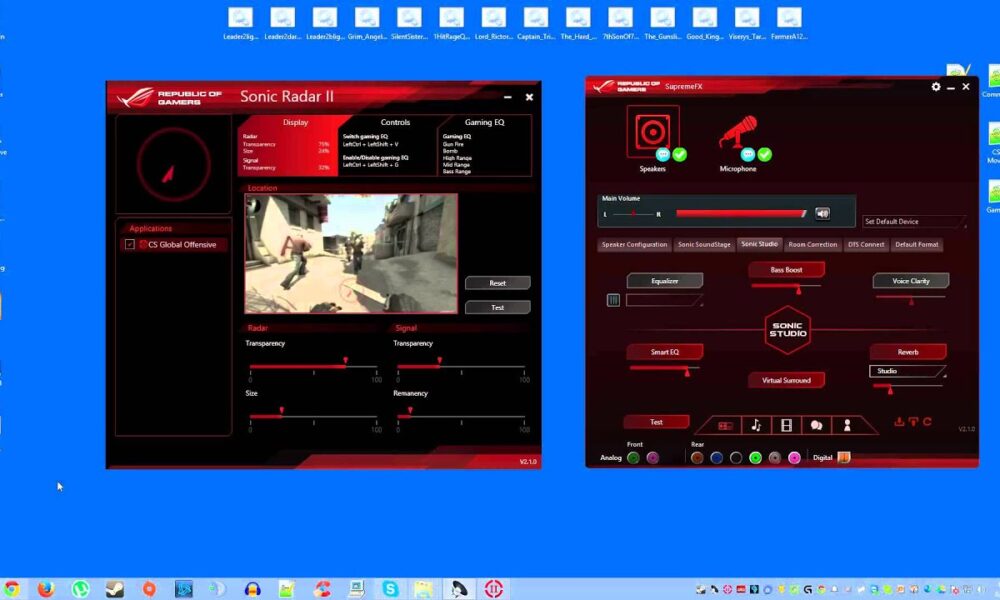The width and height of the screenshot is (1000, 600).
Task: Click the green rear analog jack
Action: point(755,458)
